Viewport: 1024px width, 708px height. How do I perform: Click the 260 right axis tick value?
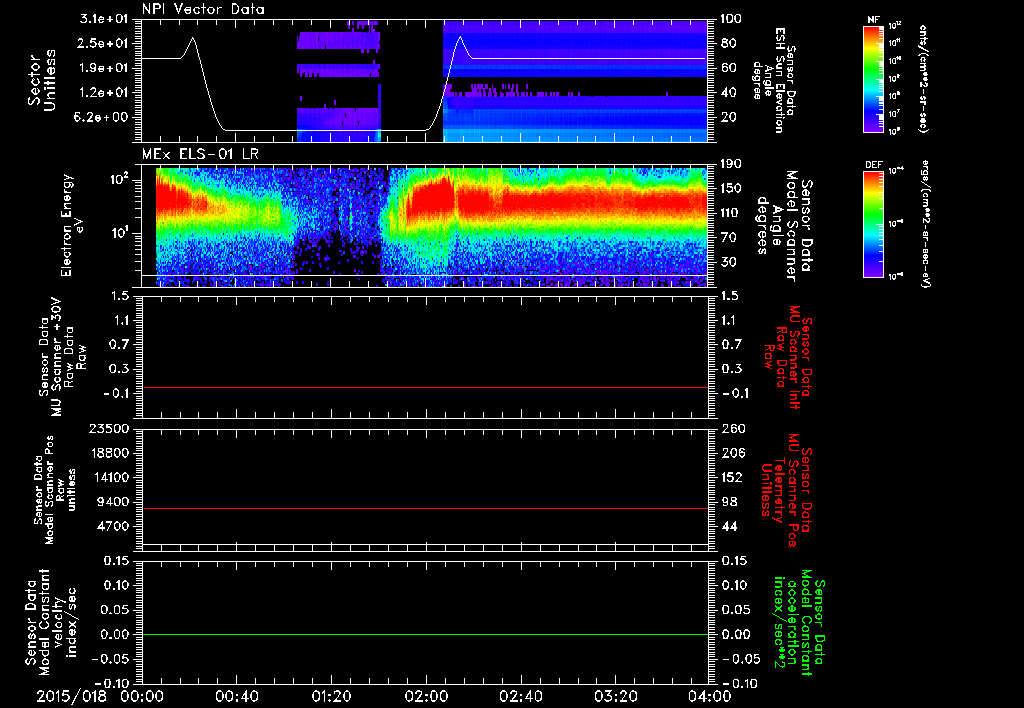(x=732, y=429)
